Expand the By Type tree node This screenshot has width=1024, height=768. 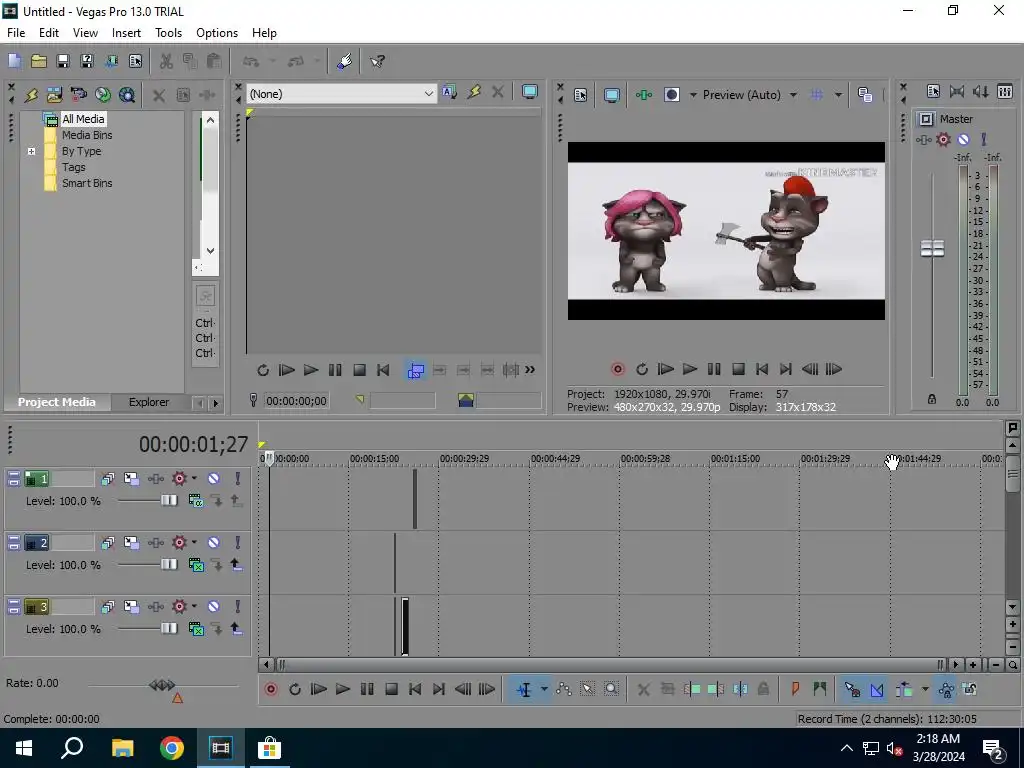click(31, 152)
